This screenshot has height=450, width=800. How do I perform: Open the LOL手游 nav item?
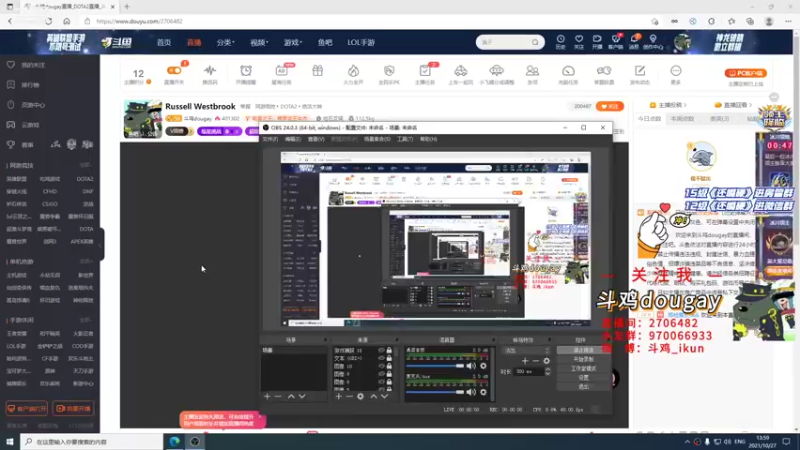pos(361,42)
